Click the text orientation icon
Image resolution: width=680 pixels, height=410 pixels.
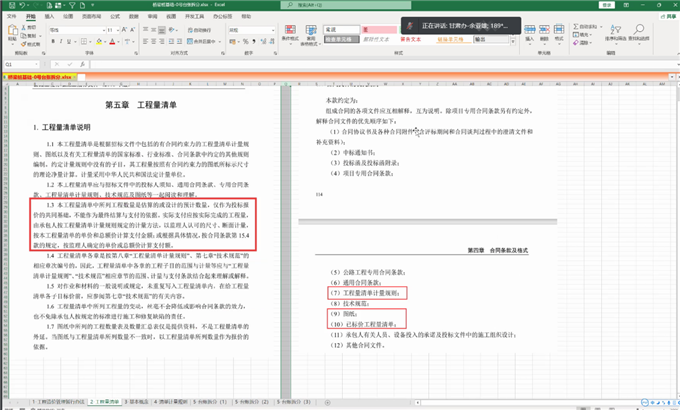click(x=172, y=30)
